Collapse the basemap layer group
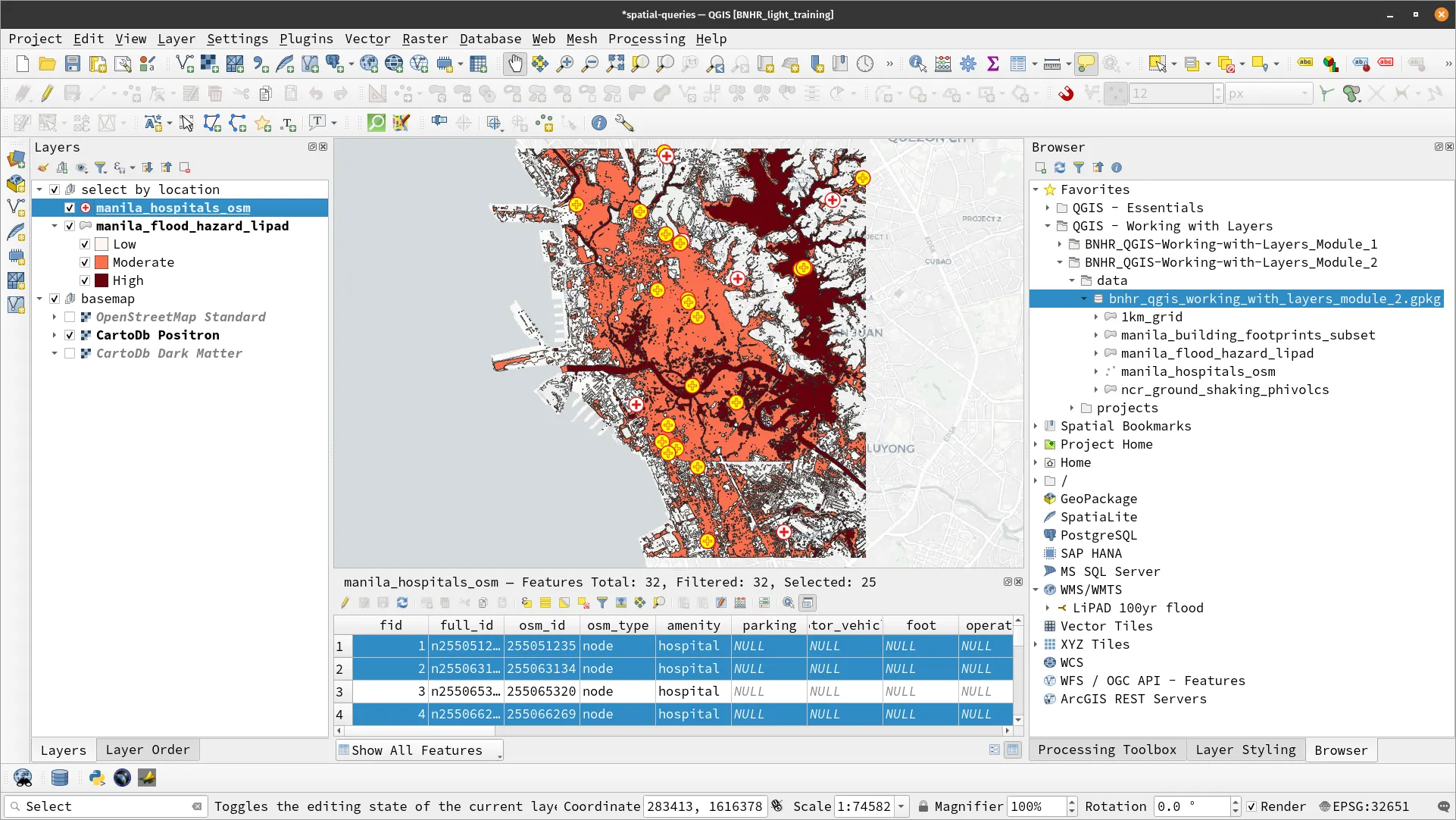This screenshot has width=1456, height=820. click(40, 299)
